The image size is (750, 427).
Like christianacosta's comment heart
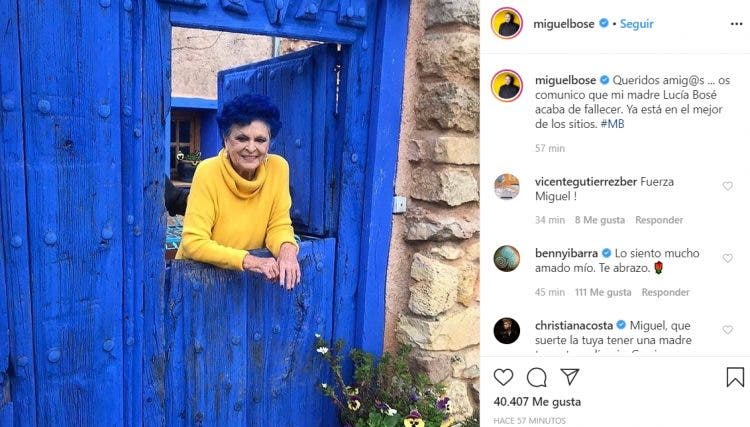(x=728, y=330)
